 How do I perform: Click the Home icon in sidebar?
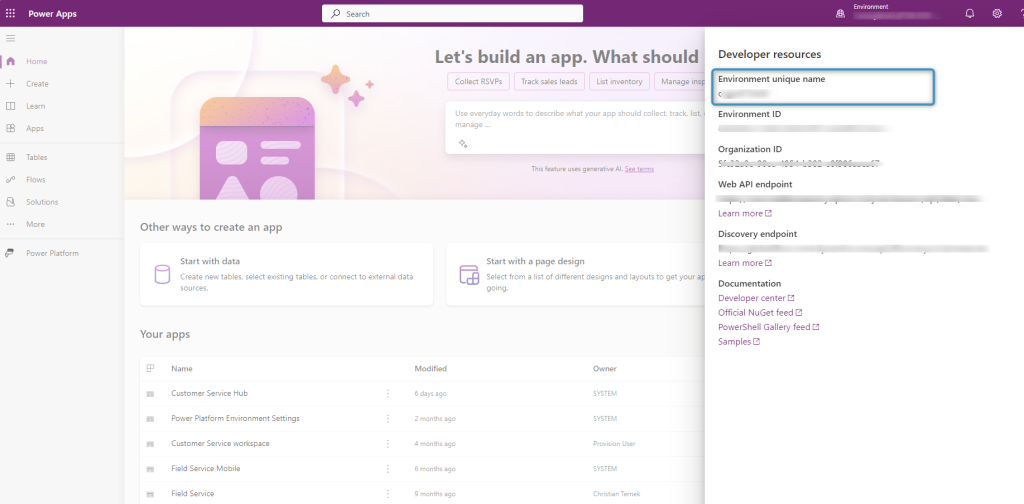pos(10,61)
